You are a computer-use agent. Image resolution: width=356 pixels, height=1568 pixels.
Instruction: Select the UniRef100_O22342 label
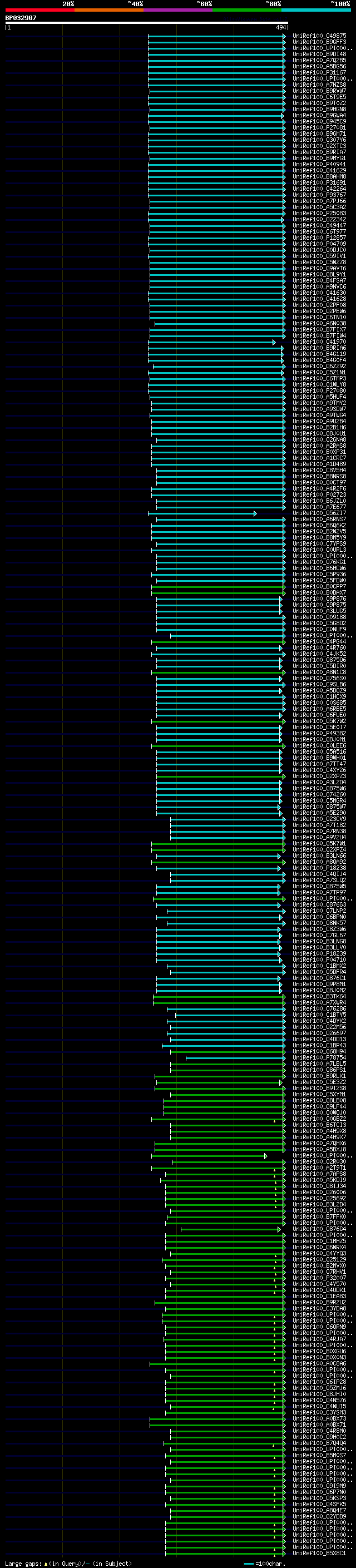click(319, 219)
